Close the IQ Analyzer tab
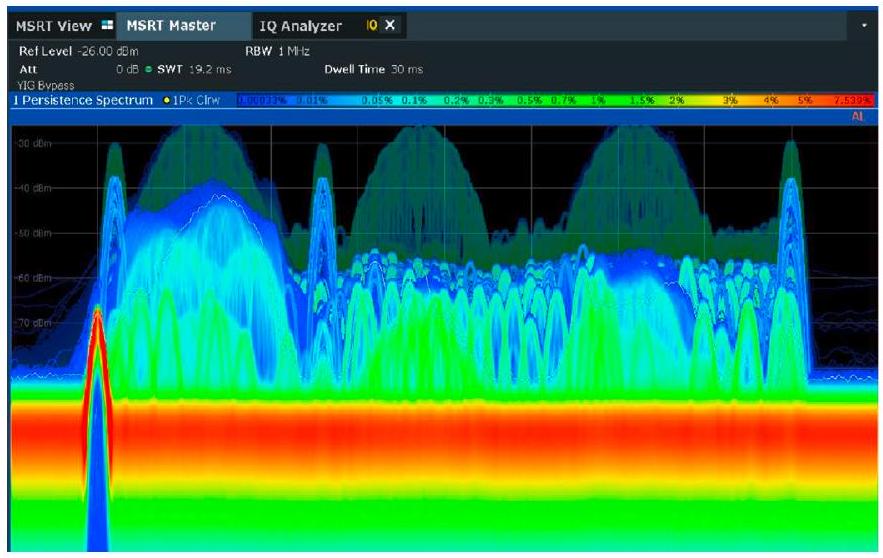The image size is (883, 558). point(389,26)
